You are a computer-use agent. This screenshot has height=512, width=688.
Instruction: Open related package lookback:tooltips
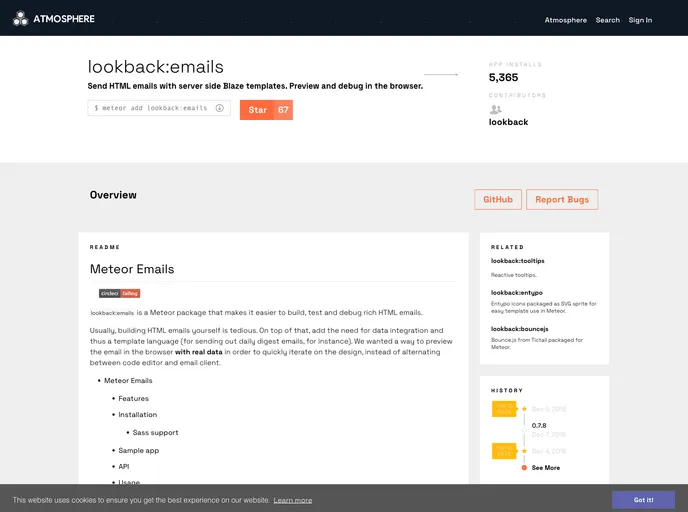coord(517,261)
